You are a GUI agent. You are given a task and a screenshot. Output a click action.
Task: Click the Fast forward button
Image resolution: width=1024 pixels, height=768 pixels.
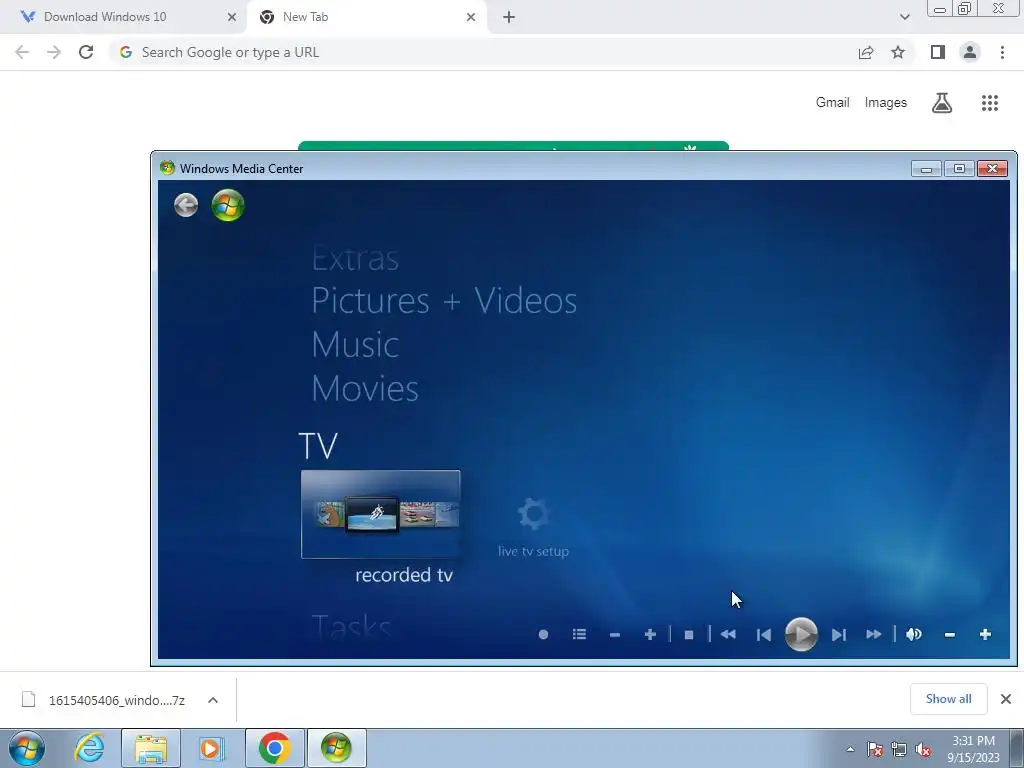pos(874,634)
